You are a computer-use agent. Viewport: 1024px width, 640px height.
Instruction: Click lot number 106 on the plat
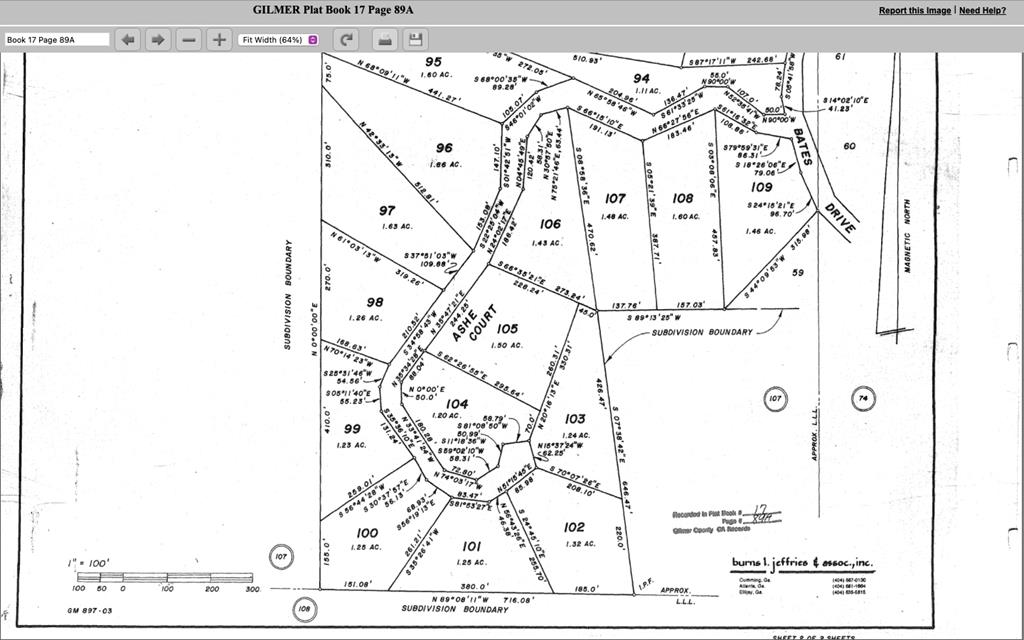550,224
